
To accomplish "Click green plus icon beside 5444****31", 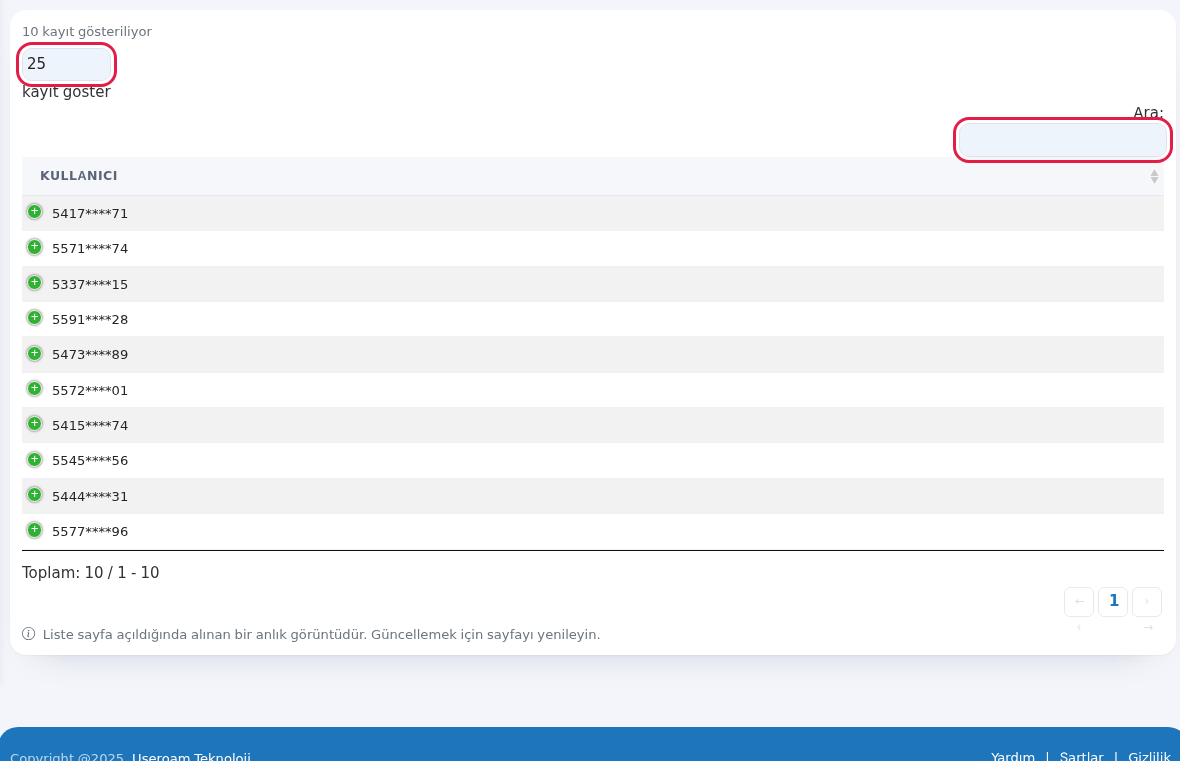I will [x=35, y=495].
